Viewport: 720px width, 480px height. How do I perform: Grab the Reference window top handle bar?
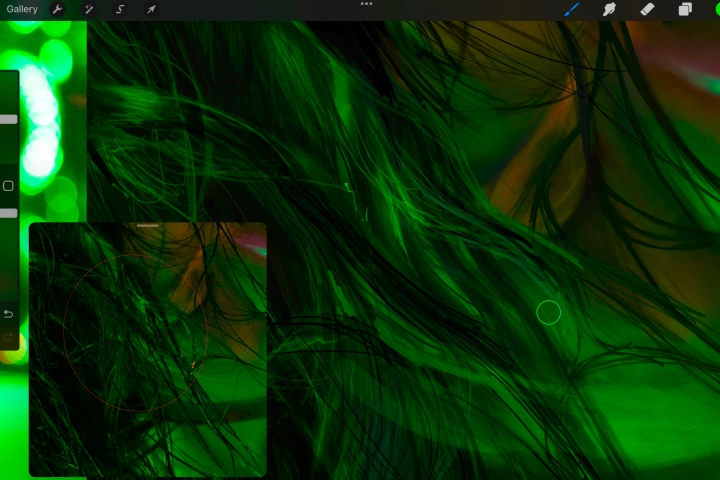coord(147,226)
